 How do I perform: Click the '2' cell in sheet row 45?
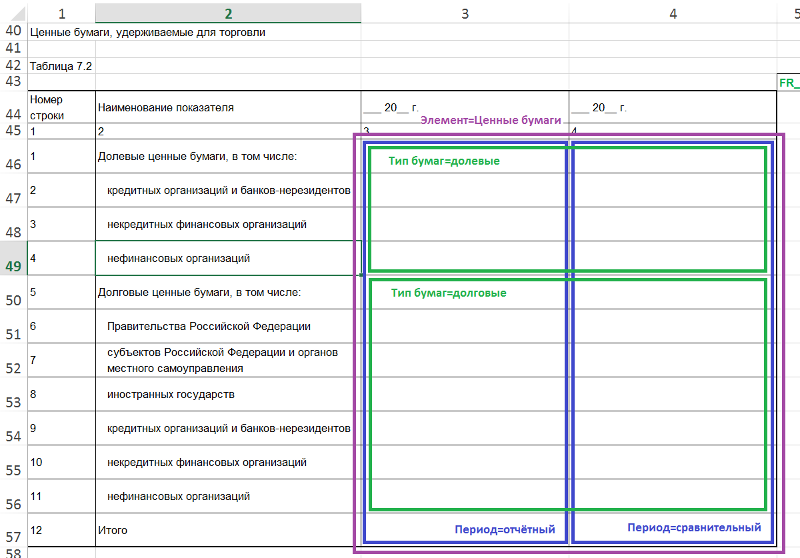228,131
